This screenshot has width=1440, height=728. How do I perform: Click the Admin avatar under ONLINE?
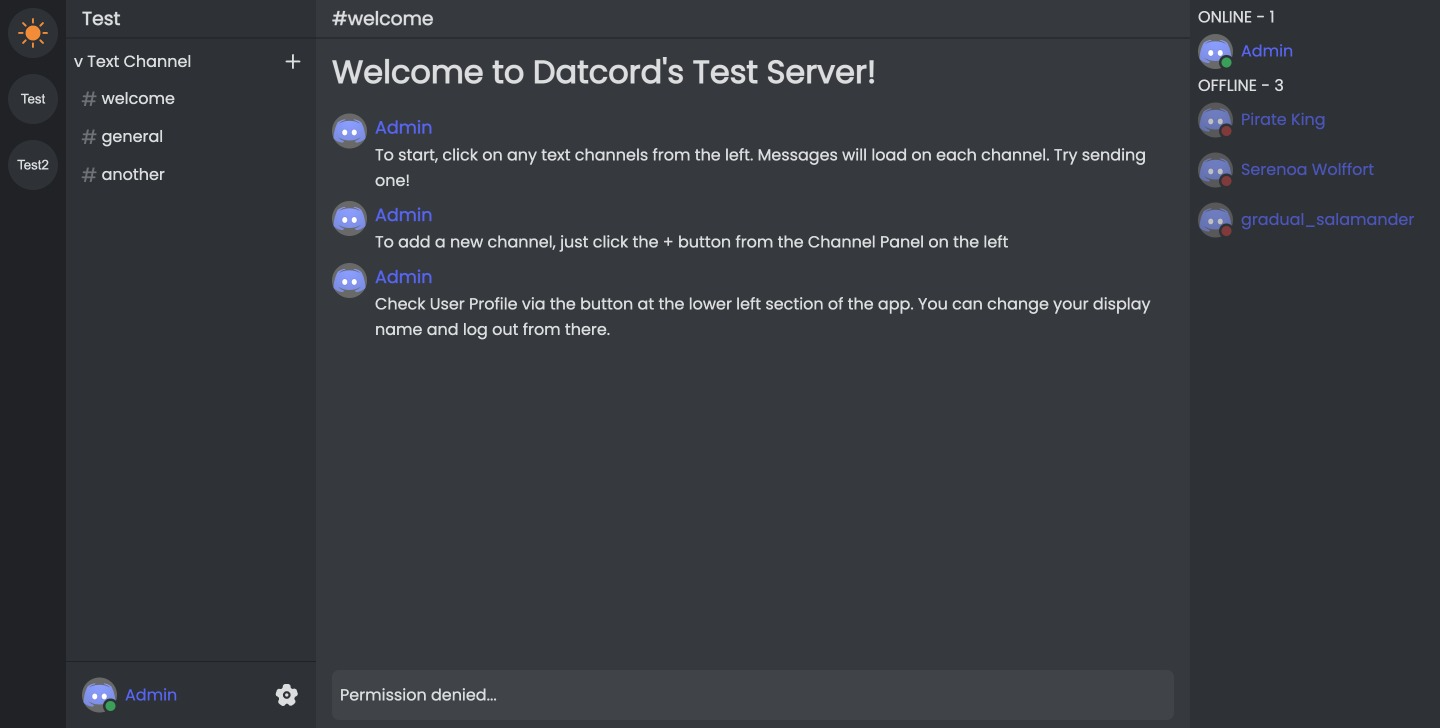pyautogui.click(x=1214, y=50)
